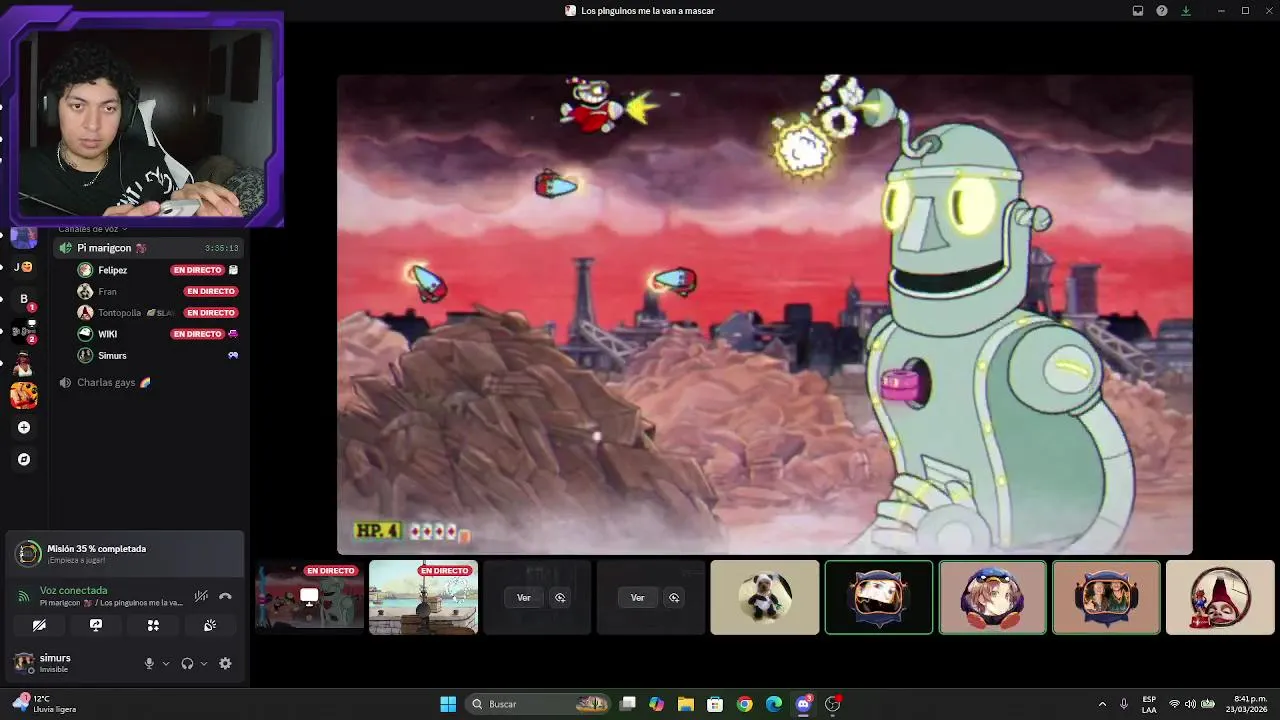Click the Add a Server plus icon
Viewport: 1280px width, 720px height.
pos(24,427)
